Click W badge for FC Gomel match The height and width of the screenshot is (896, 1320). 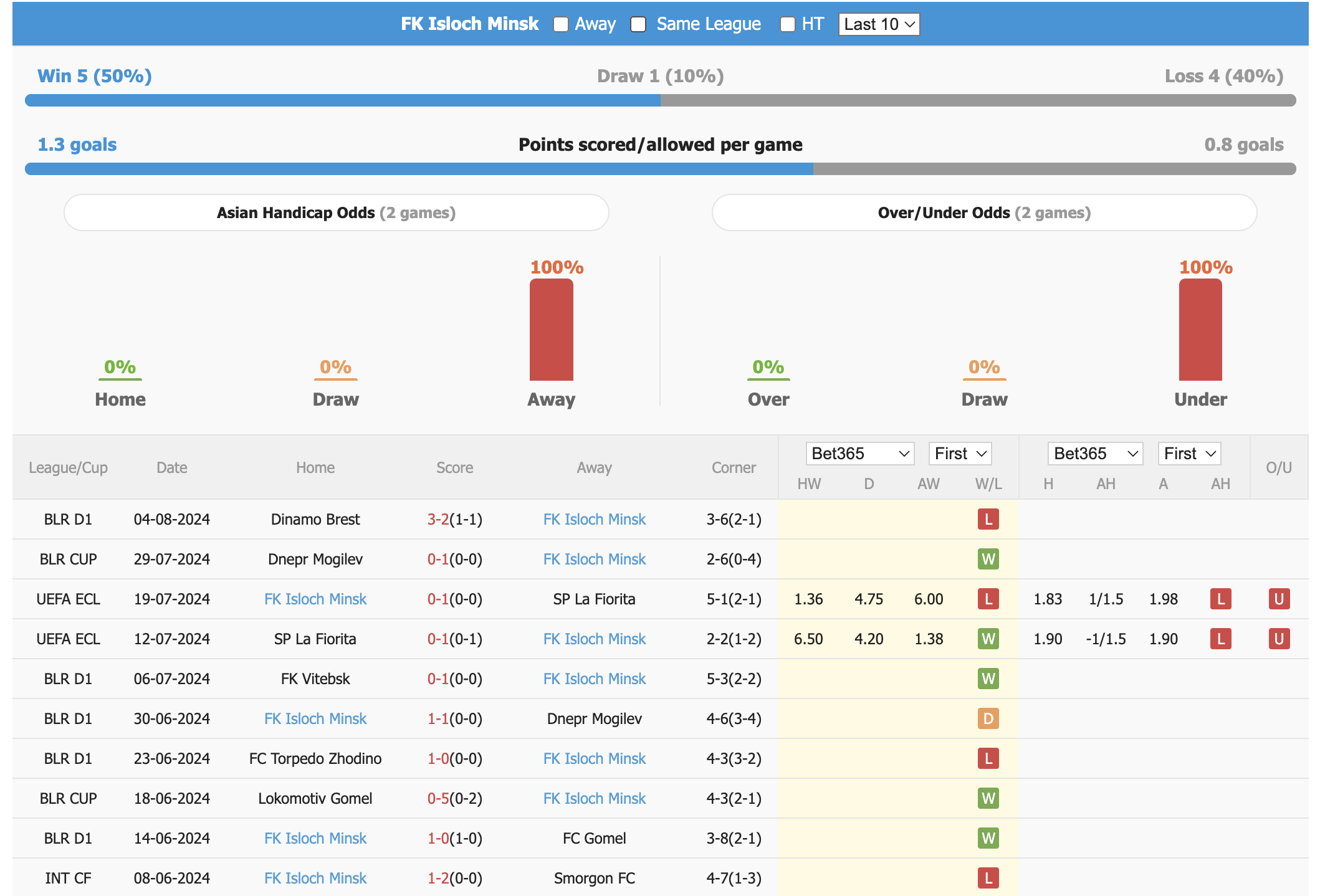pyautogui.click(x=988, y=838)
